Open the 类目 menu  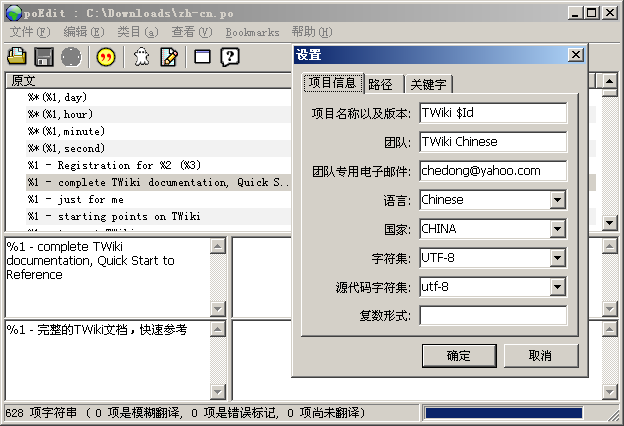pos(138,32)
